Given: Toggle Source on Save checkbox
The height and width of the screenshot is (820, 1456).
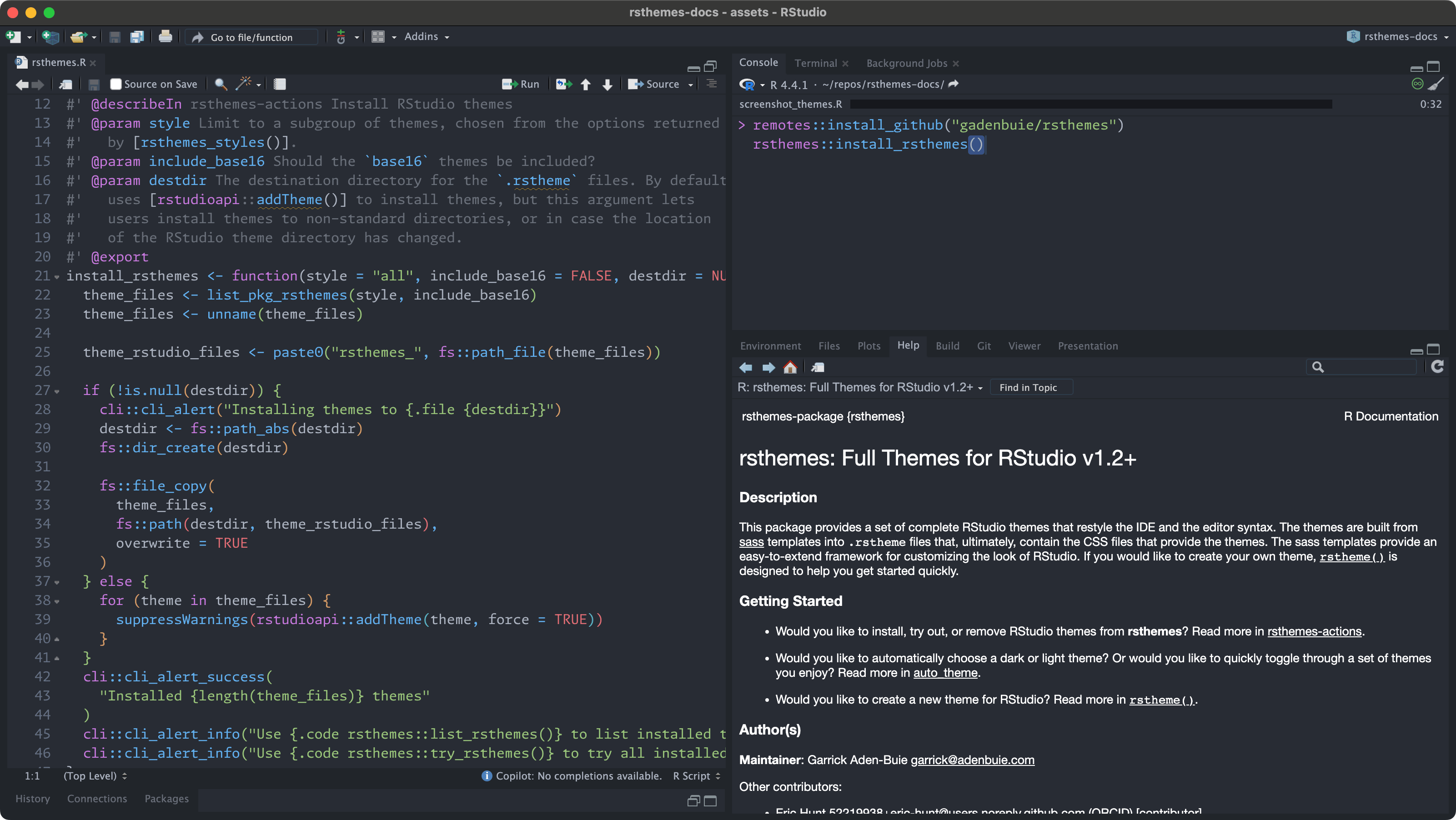Looking at the screenshot, I should [116, 84].
